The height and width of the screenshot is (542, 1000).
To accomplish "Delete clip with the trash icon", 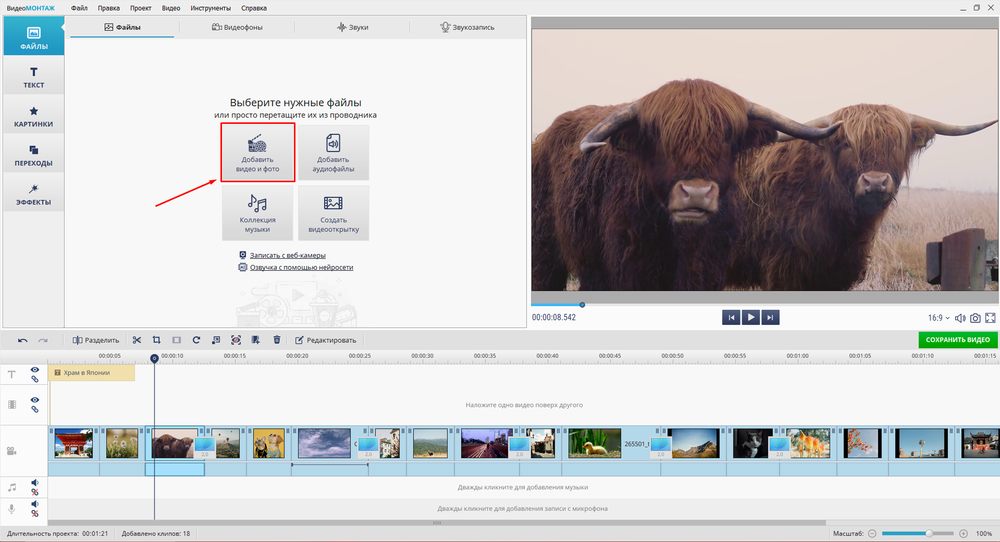I will pos(276,340).
